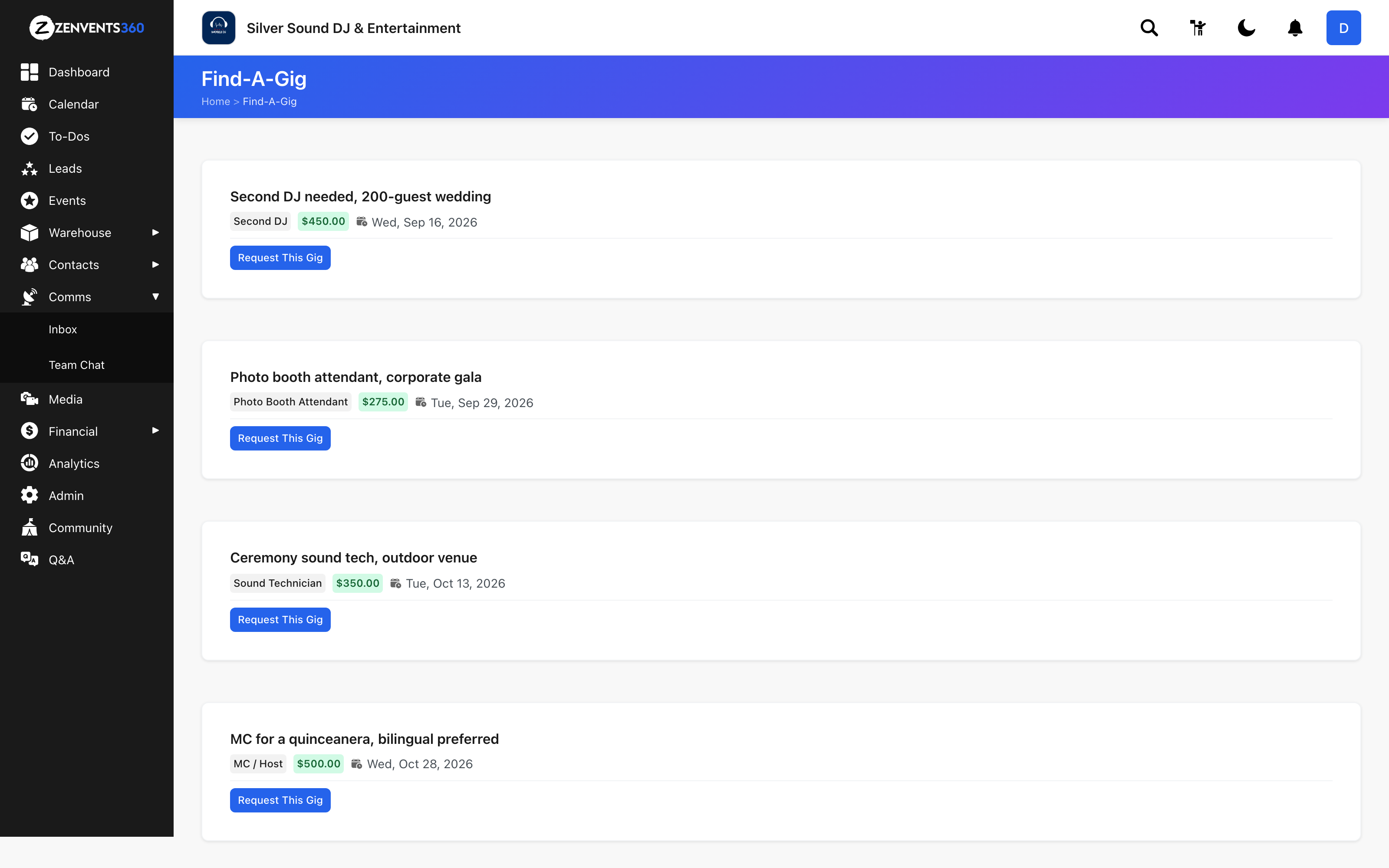Open the accessibility options icon
Image resolution: width=1389 pixels, height=868 pixels.
click(1198, 27)
